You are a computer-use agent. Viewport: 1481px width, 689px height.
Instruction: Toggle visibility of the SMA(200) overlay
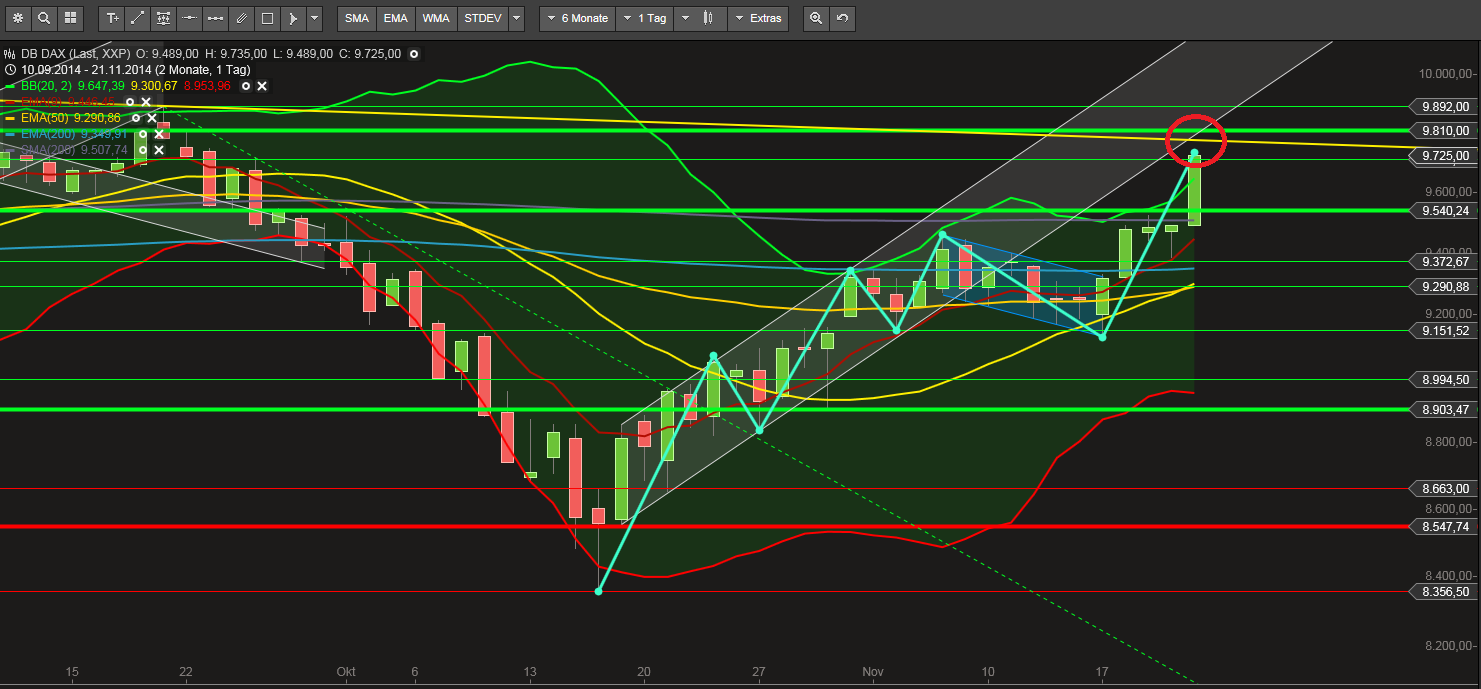(143, 150)
